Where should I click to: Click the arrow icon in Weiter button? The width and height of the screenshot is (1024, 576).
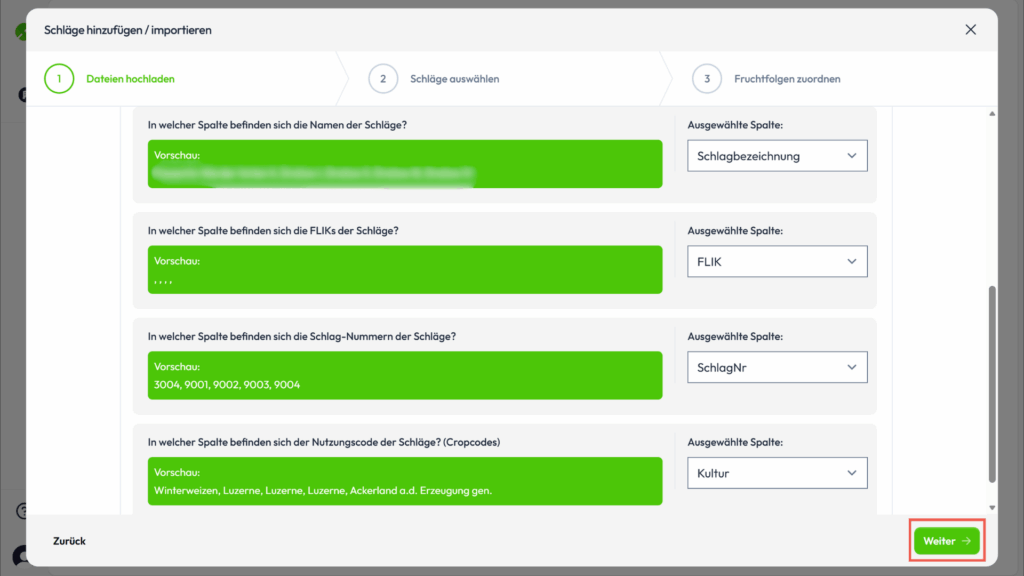click(x=966, y=541)
